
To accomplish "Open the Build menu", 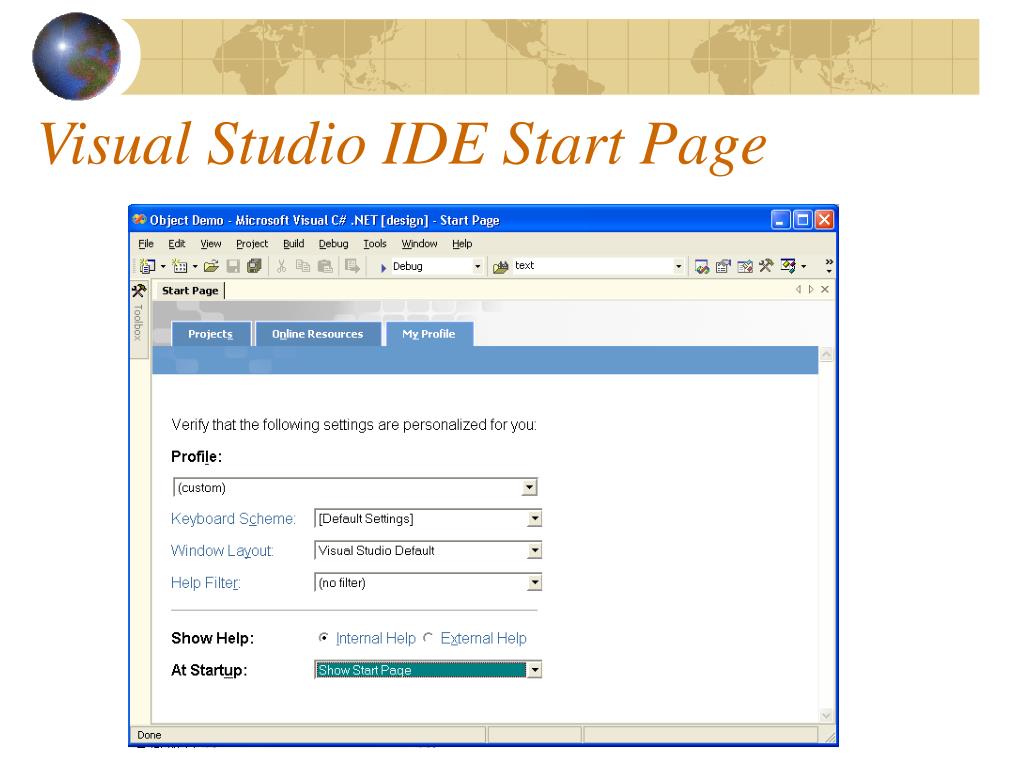I will (293, 244).
